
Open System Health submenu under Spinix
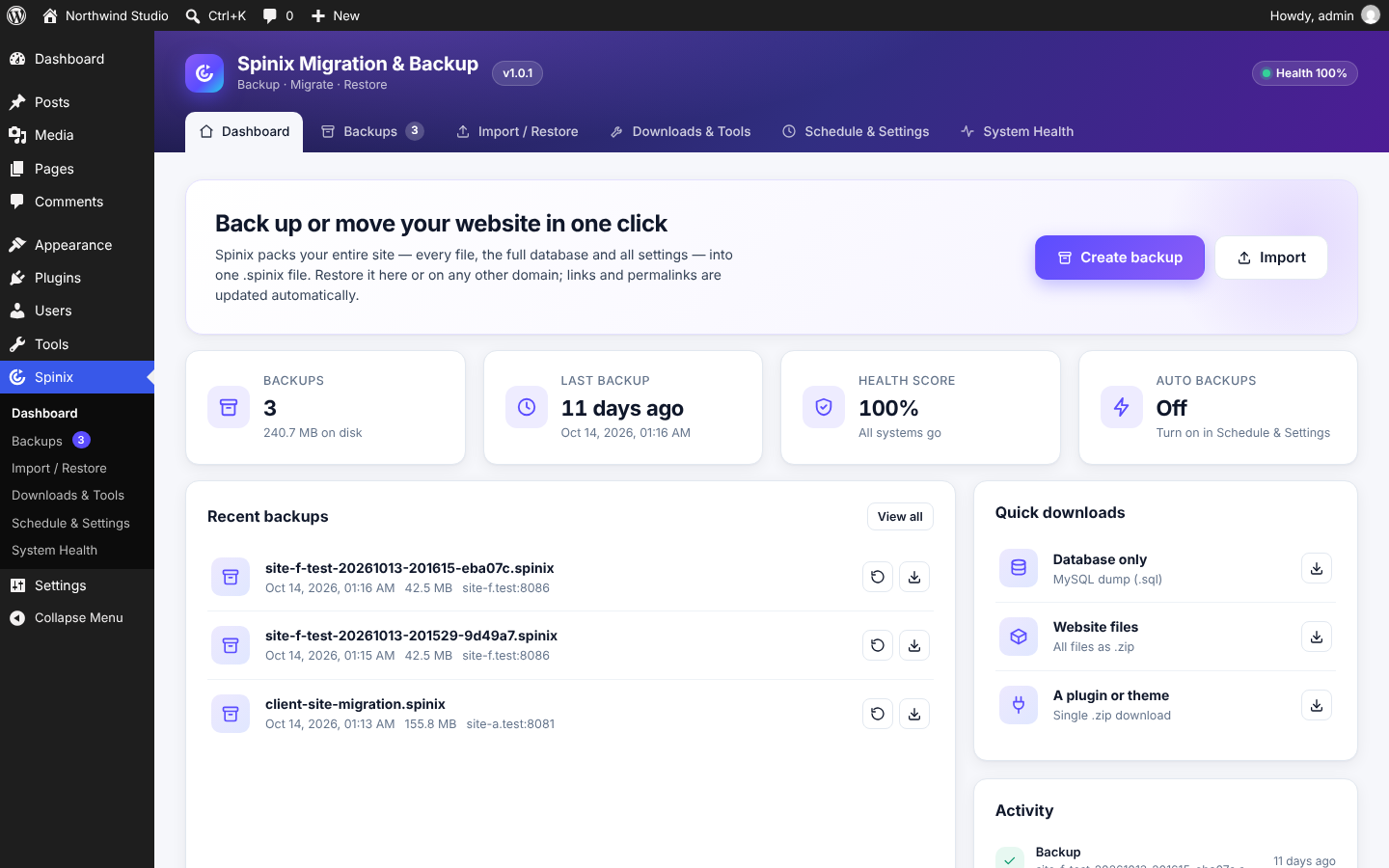pyautogui.click(x=77, y=551)
